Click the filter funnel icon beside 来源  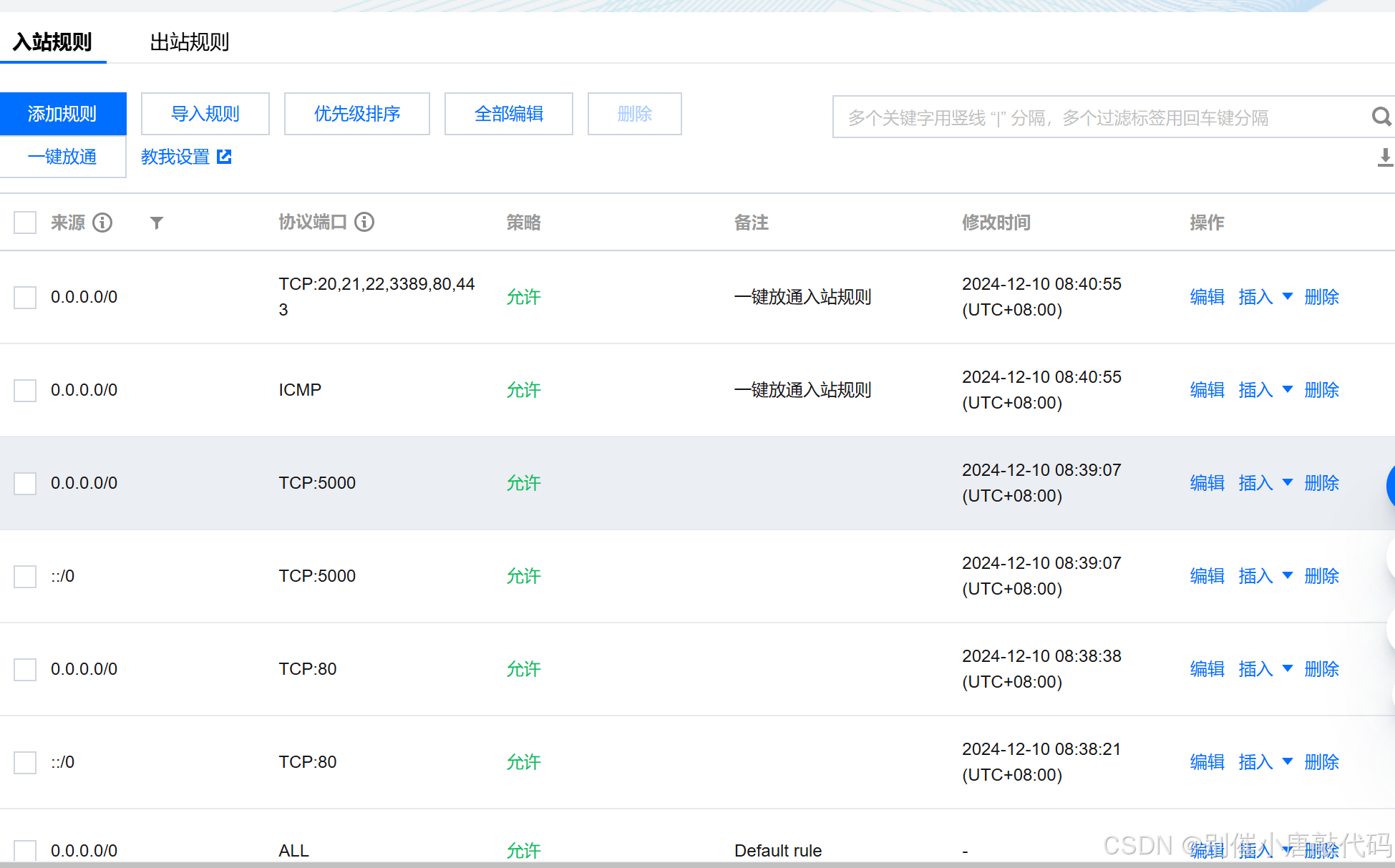(x=157, y=223)
